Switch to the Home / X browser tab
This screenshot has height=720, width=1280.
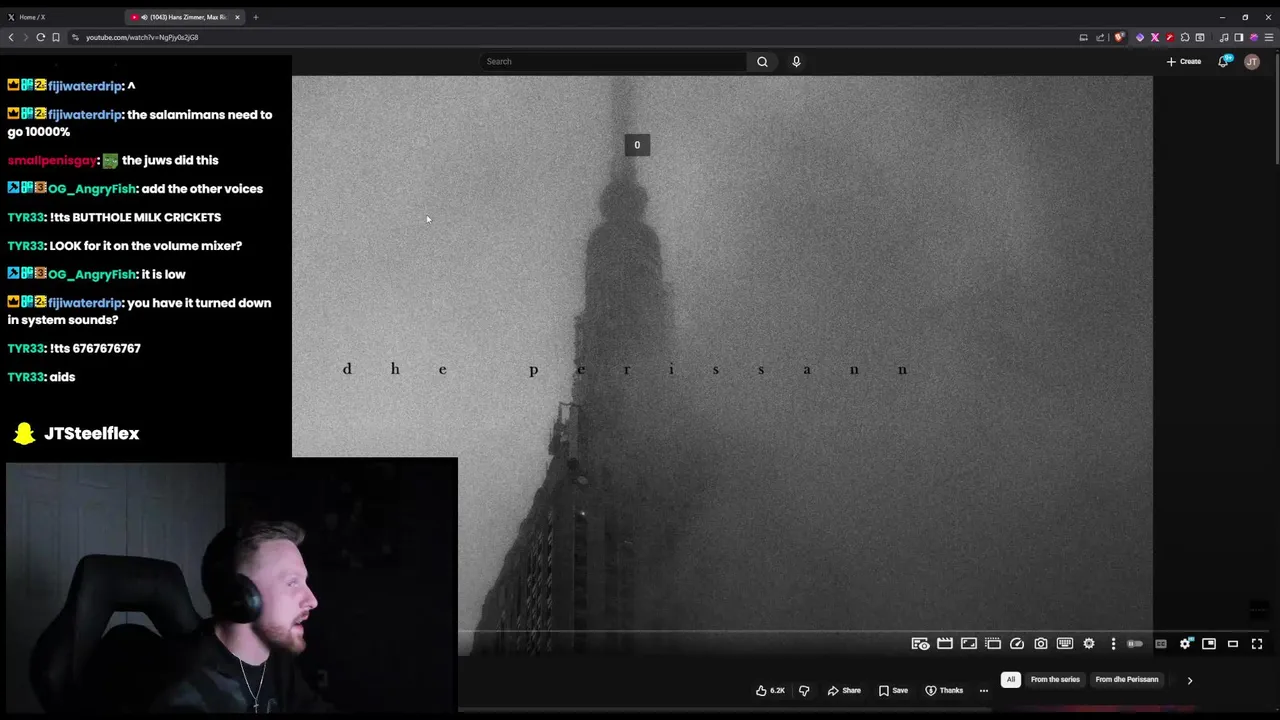pyautogui.click(x=60, y=17)
